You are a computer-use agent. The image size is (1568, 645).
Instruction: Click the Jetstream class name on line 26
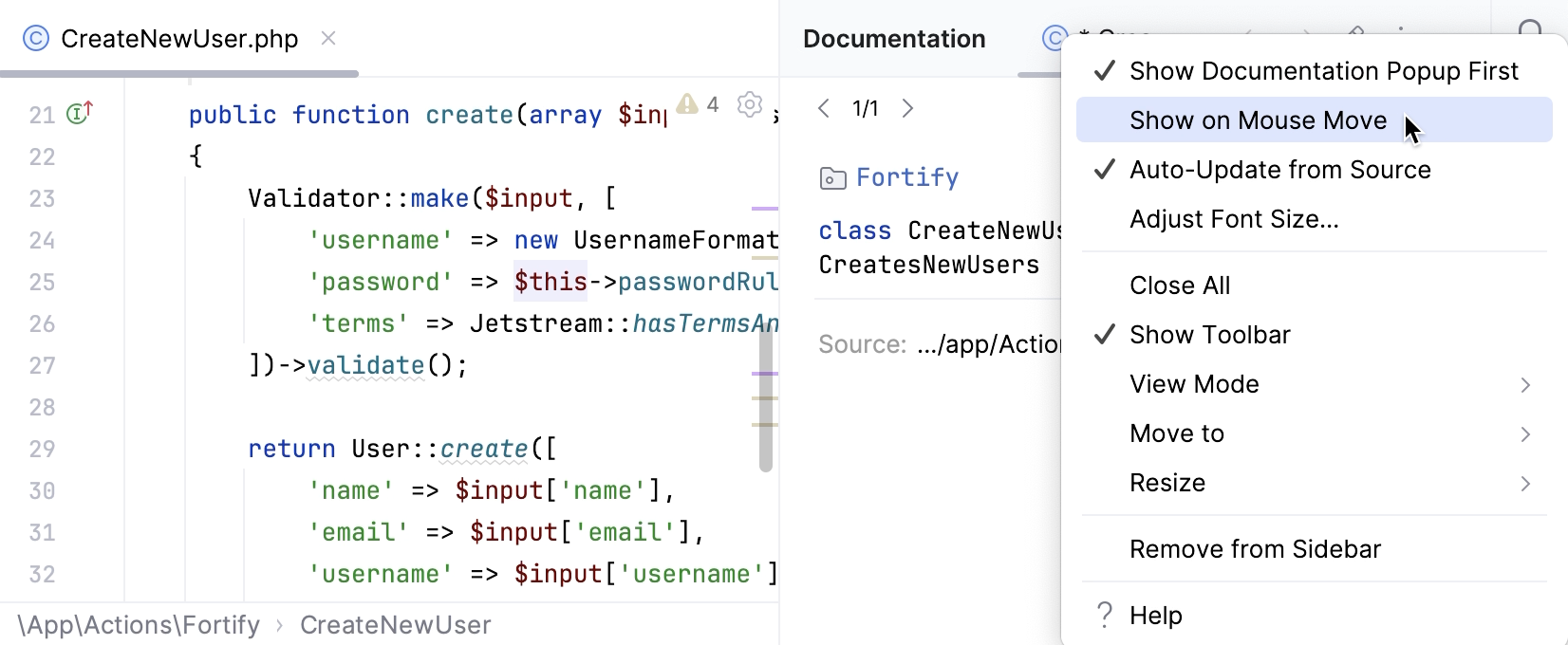coord(543,323)
